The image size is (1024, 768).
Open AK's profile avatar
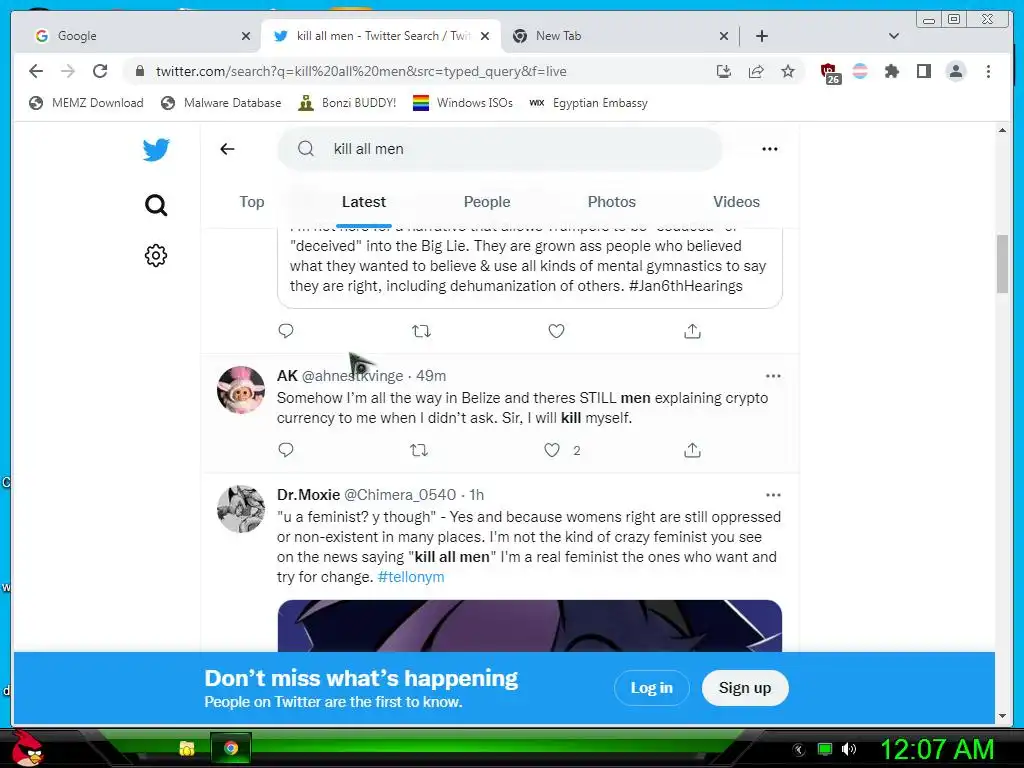(x=241, y=390)
